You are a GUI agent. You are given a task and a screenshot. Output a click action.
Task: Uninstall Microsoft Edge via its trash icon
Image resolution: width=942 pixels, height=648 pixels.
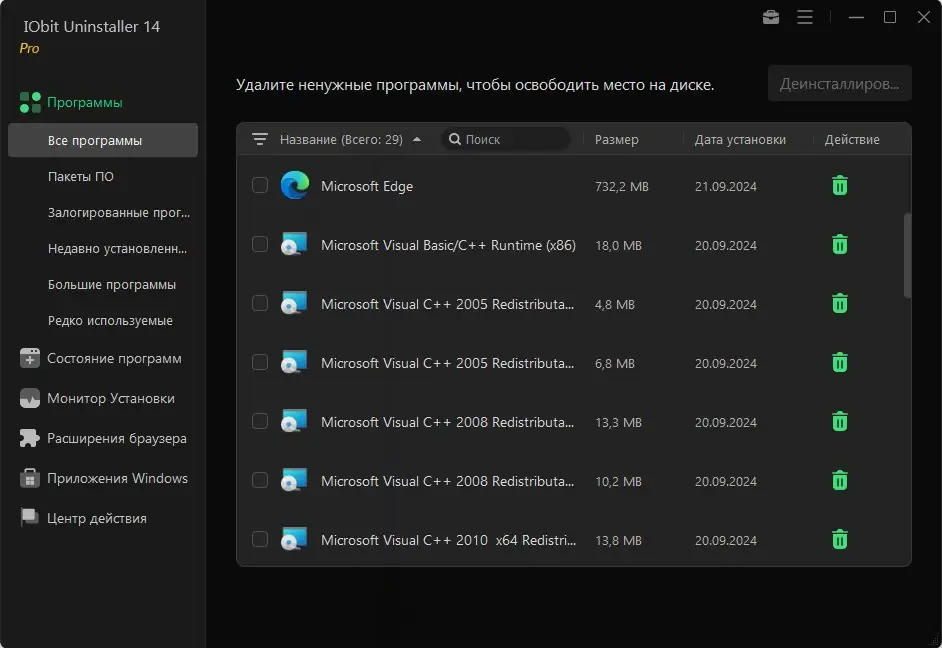(x=839, y=185)
